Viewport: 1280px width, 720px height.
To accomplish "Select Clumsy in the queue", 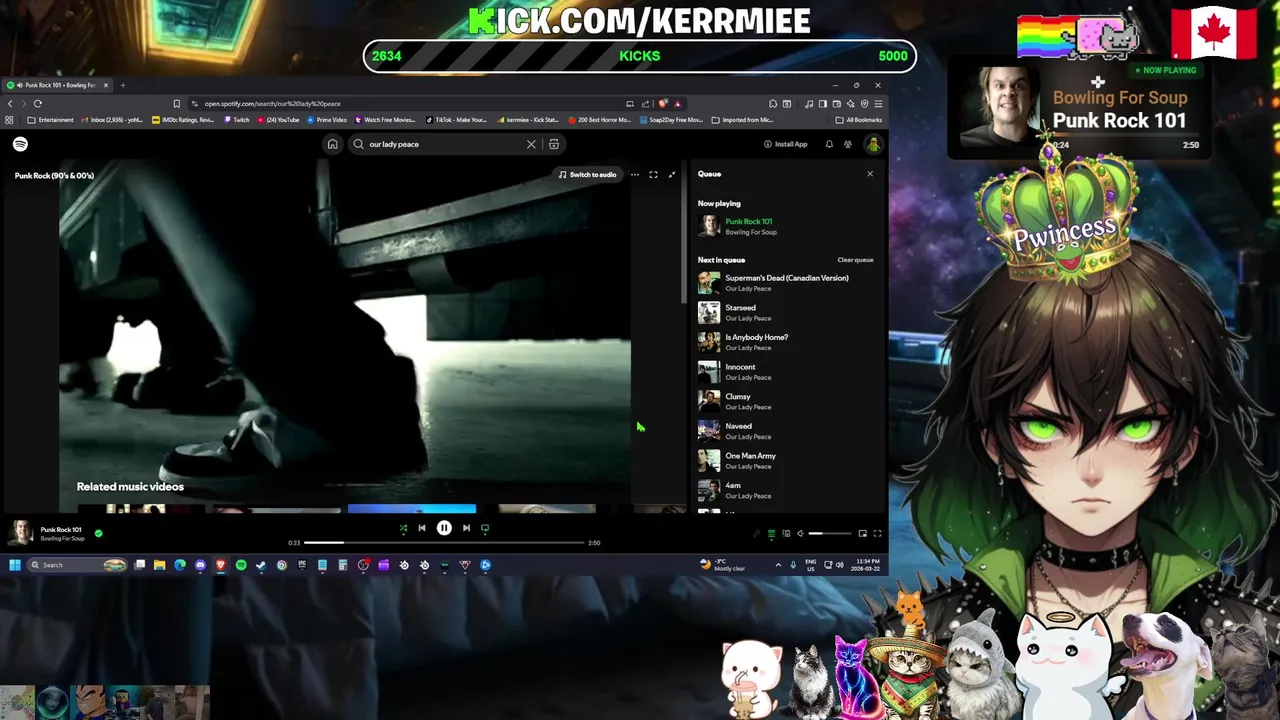I will click(786, 402).
